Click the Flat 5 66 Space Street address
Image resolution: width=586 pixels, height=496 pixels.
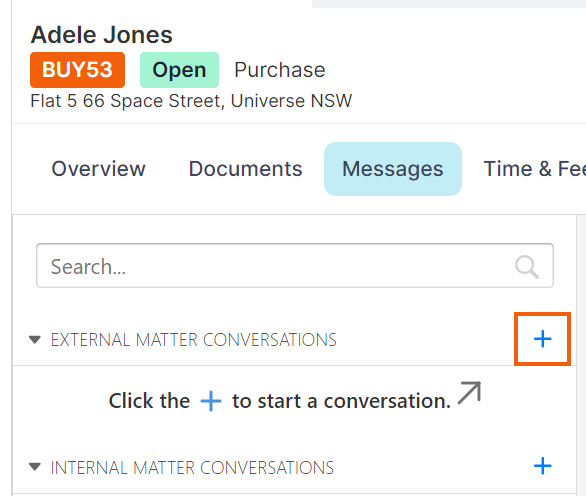[x=191, y=101]
